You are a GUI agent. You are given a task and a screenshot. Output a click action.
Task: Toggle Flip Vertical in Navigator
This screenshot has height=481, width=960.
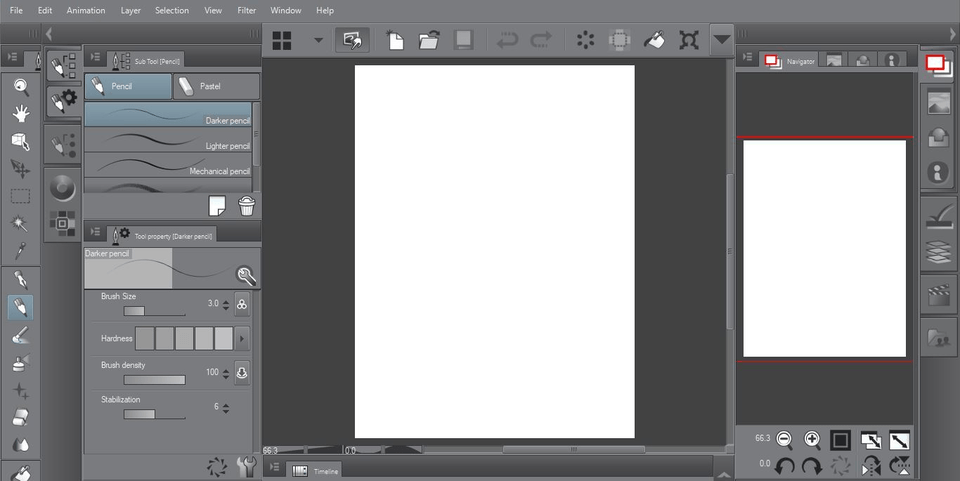coord(899,466)
